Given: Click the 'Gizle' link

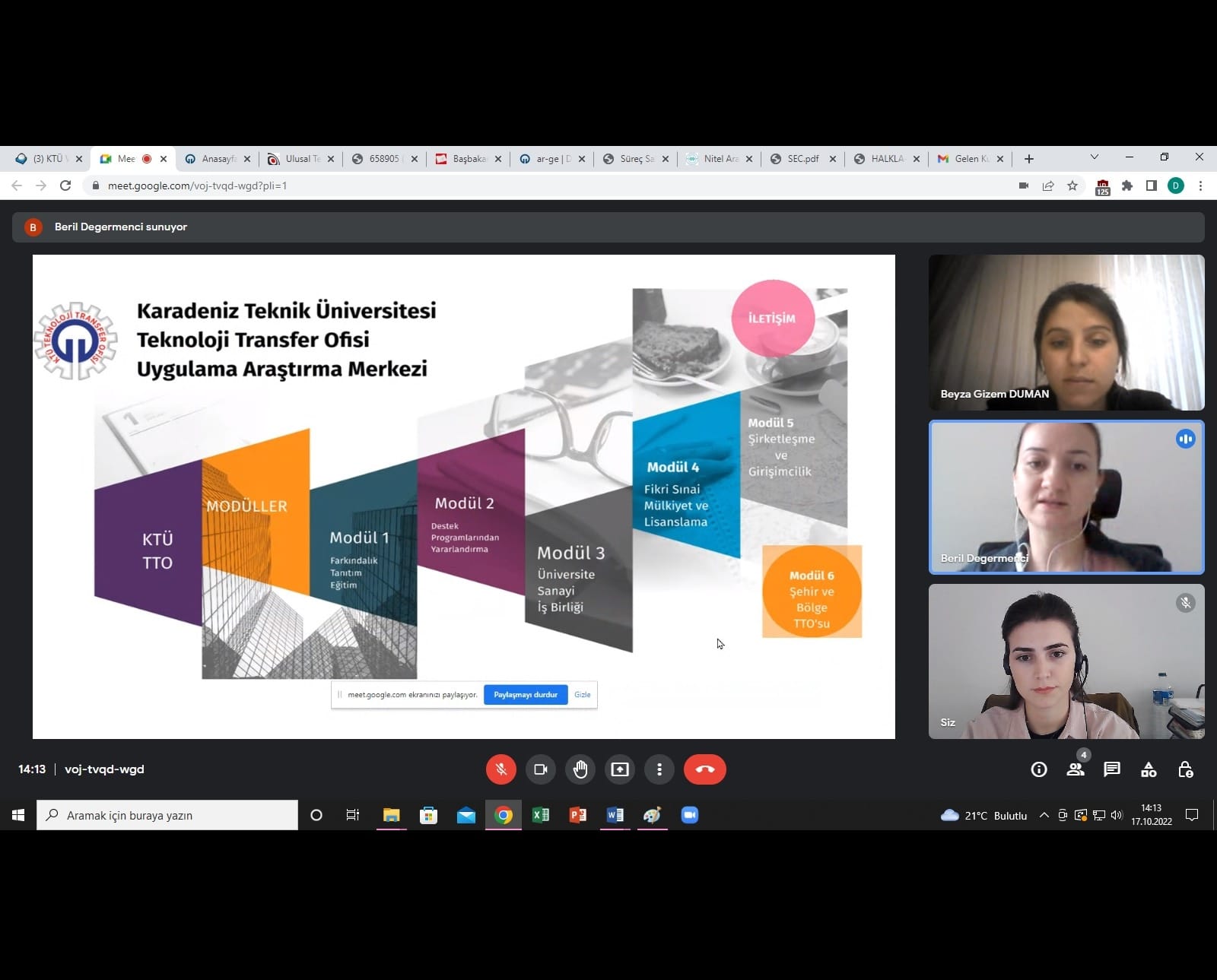Looking at the screenshot, I should tap(583, 695).
